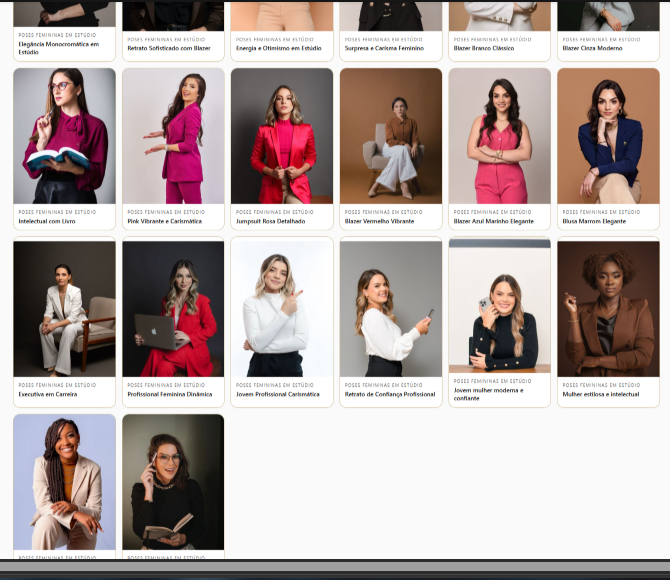
Task: Open the 'Blazer Branco Clássico' title
Action: click(484, 48)
